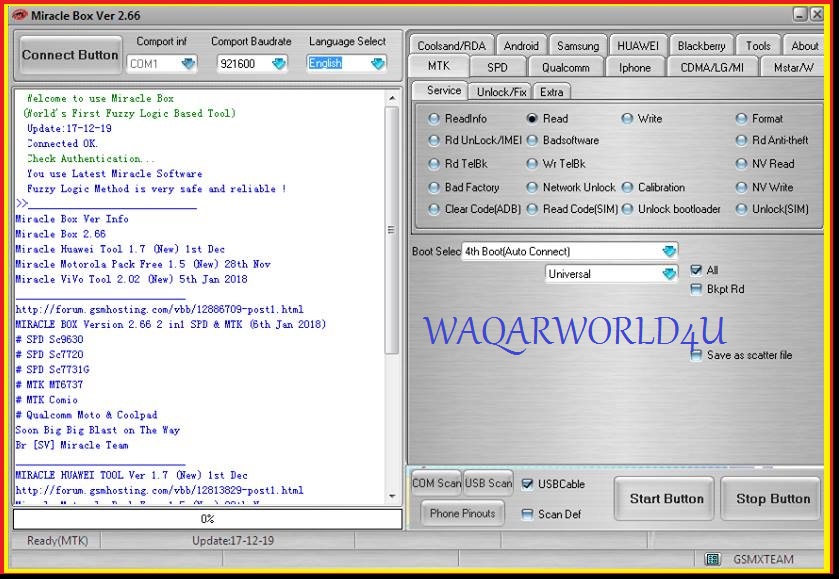This screenshot has width=839, height=579.
Task: Select the Read radio button
Action: click(x=532, y=119)
